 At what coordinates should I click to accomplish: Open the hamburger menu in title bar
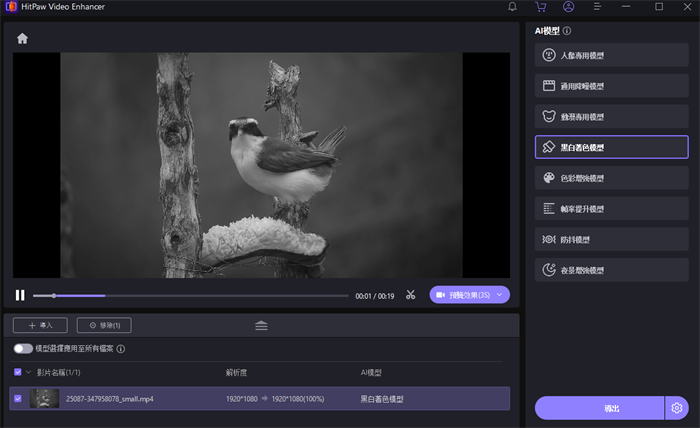597,7
